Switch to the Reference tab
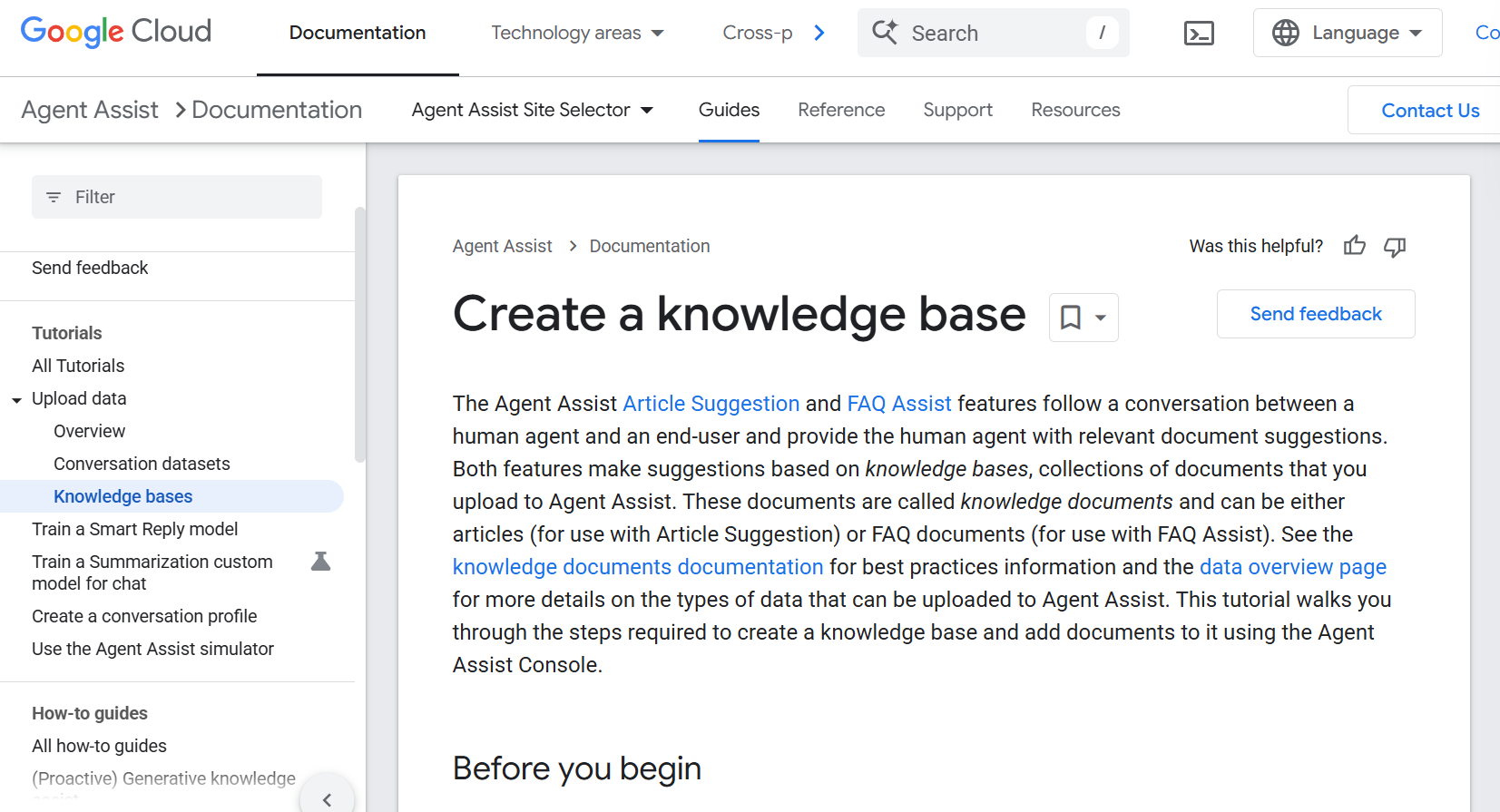Image resolution: width=1500 pixels, height=812 pixels. [x=841, y=110]
